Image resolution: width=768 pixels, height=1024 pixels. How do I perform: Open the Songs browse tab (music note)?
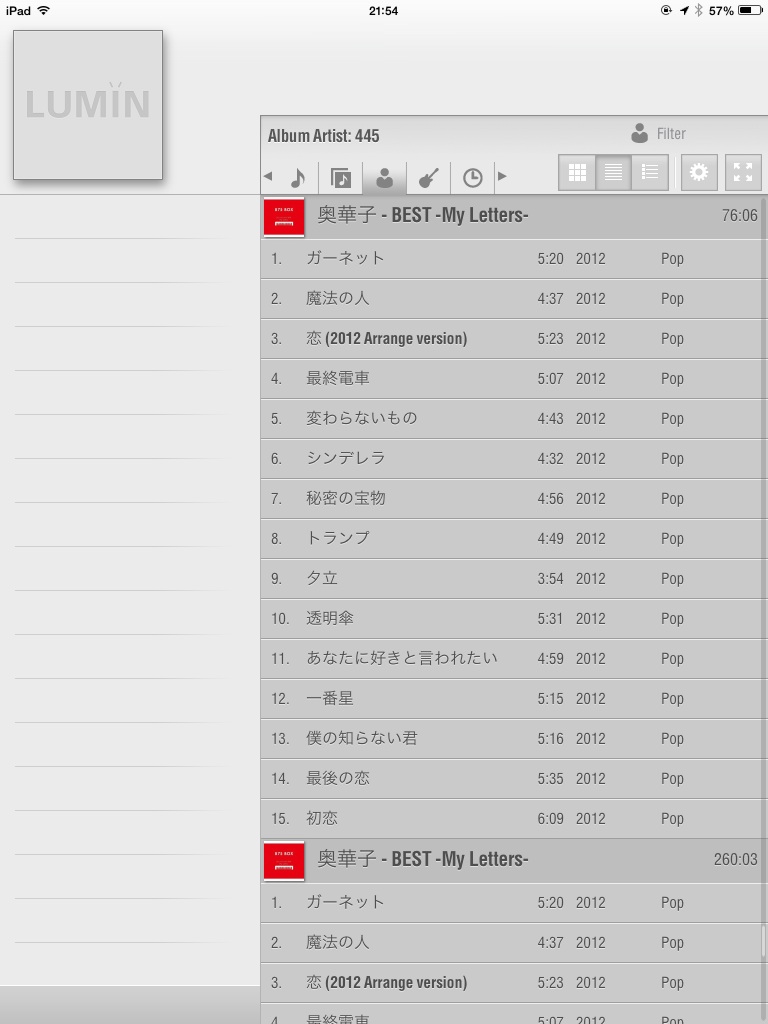(297, 177)
